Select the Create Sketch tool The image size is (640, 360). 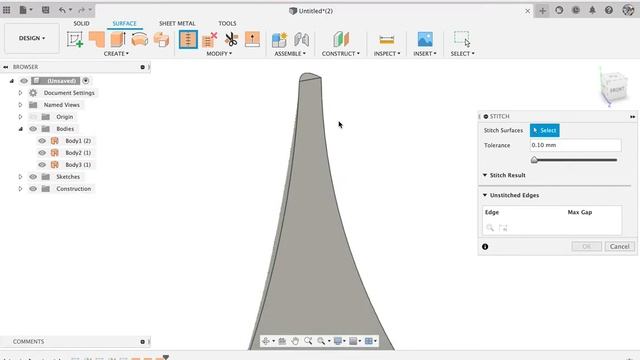tap(75, 40)
